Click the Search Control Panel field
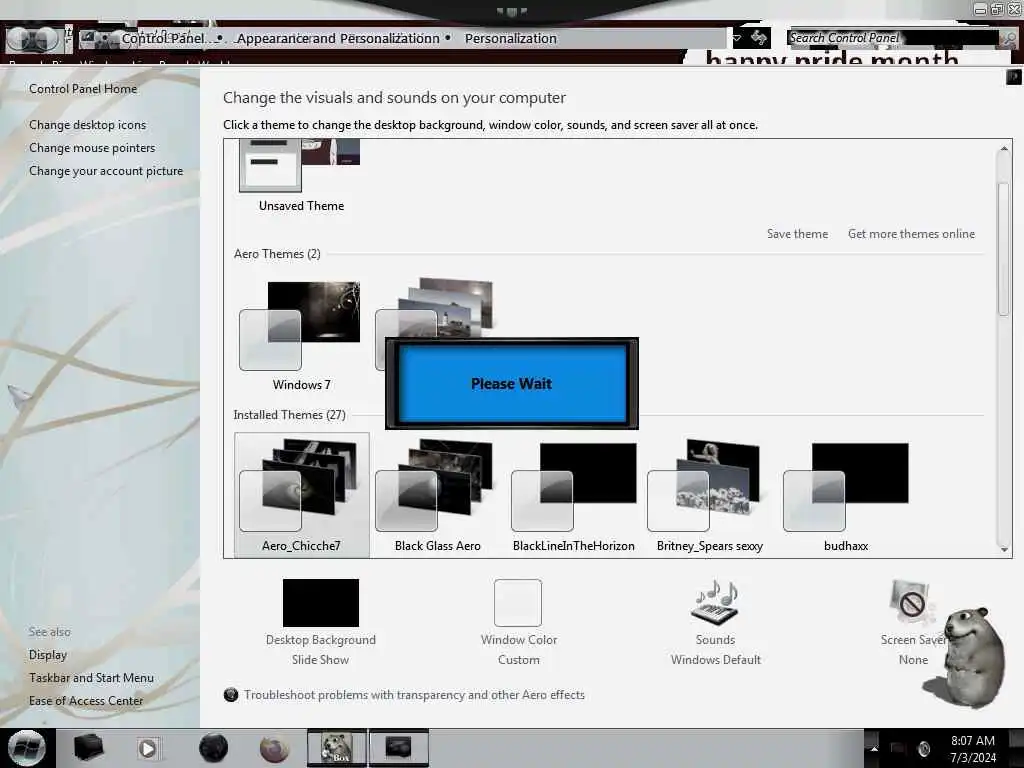This screenshot has height=768, width=1024. click(x=892, y=39)
